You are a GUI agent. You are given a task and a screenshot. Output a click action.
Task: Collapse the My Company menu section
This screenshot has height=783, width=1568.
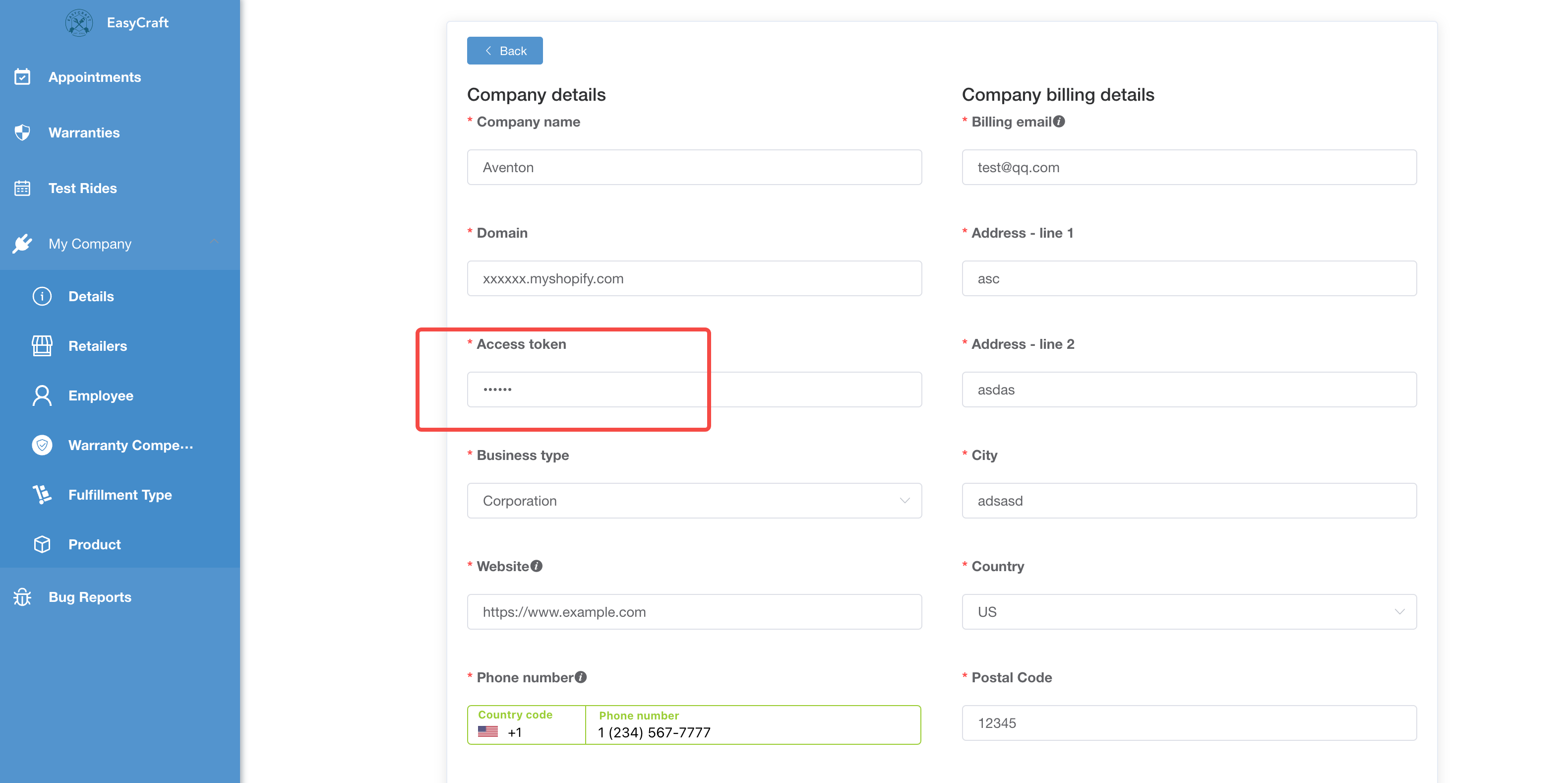tap(214, 242)
